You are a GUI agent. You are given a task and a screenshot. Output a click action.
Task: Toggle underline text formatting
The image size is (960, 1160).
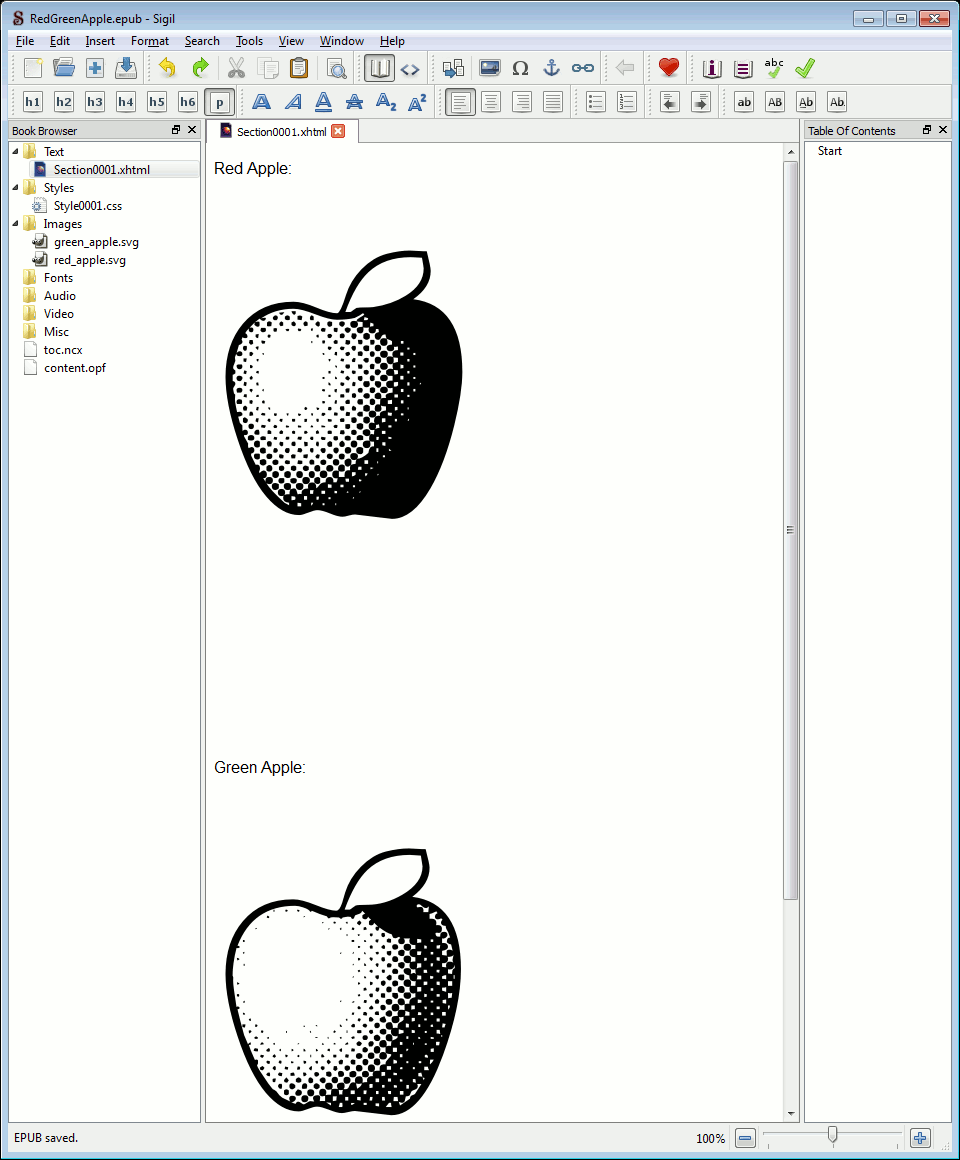tap(323, 102)
